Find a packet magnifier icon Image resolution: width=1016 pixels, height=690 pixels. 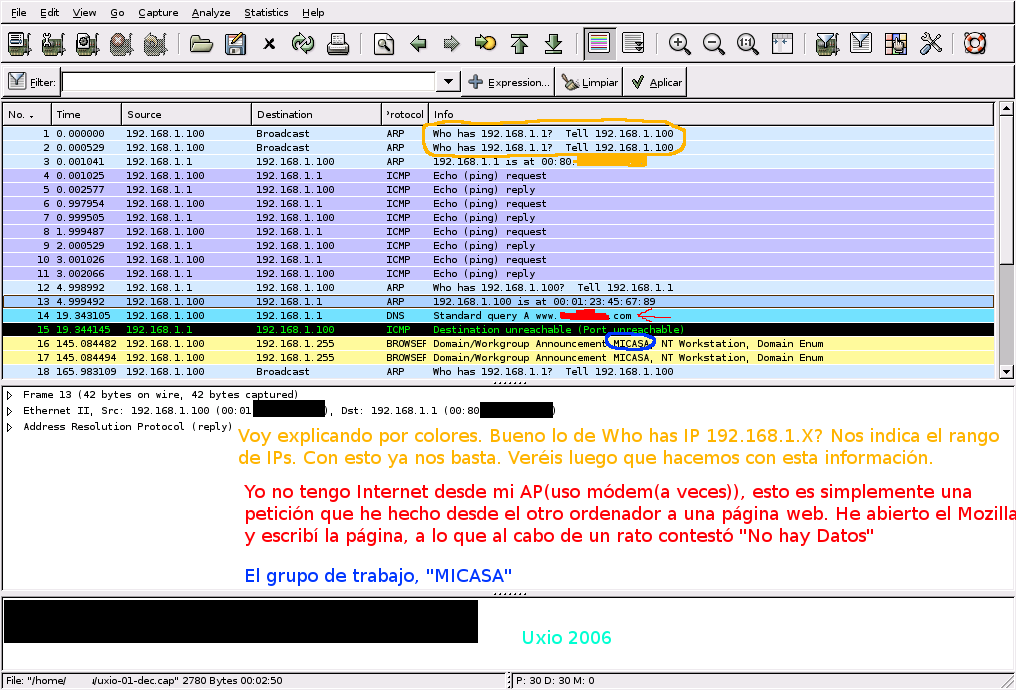[384, 44]
